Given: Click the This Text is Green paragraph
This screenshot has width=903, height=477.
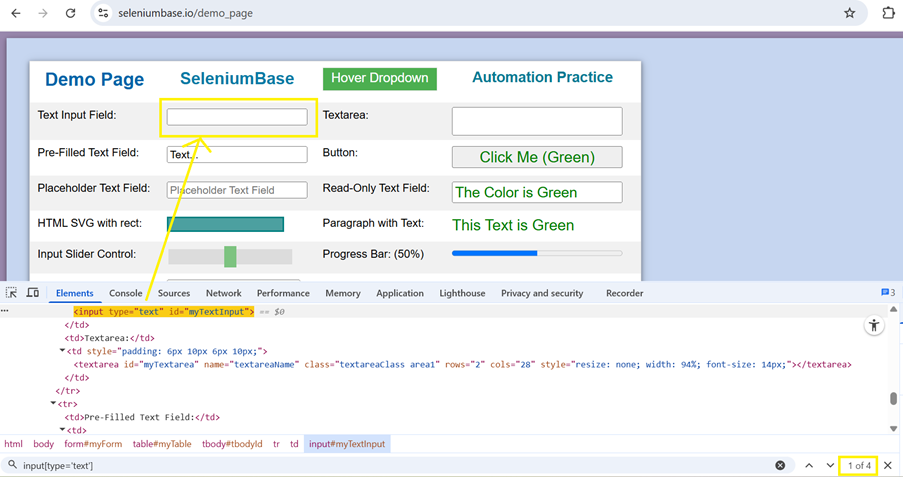Looking at the screenshot, I should tap(513, 225).
